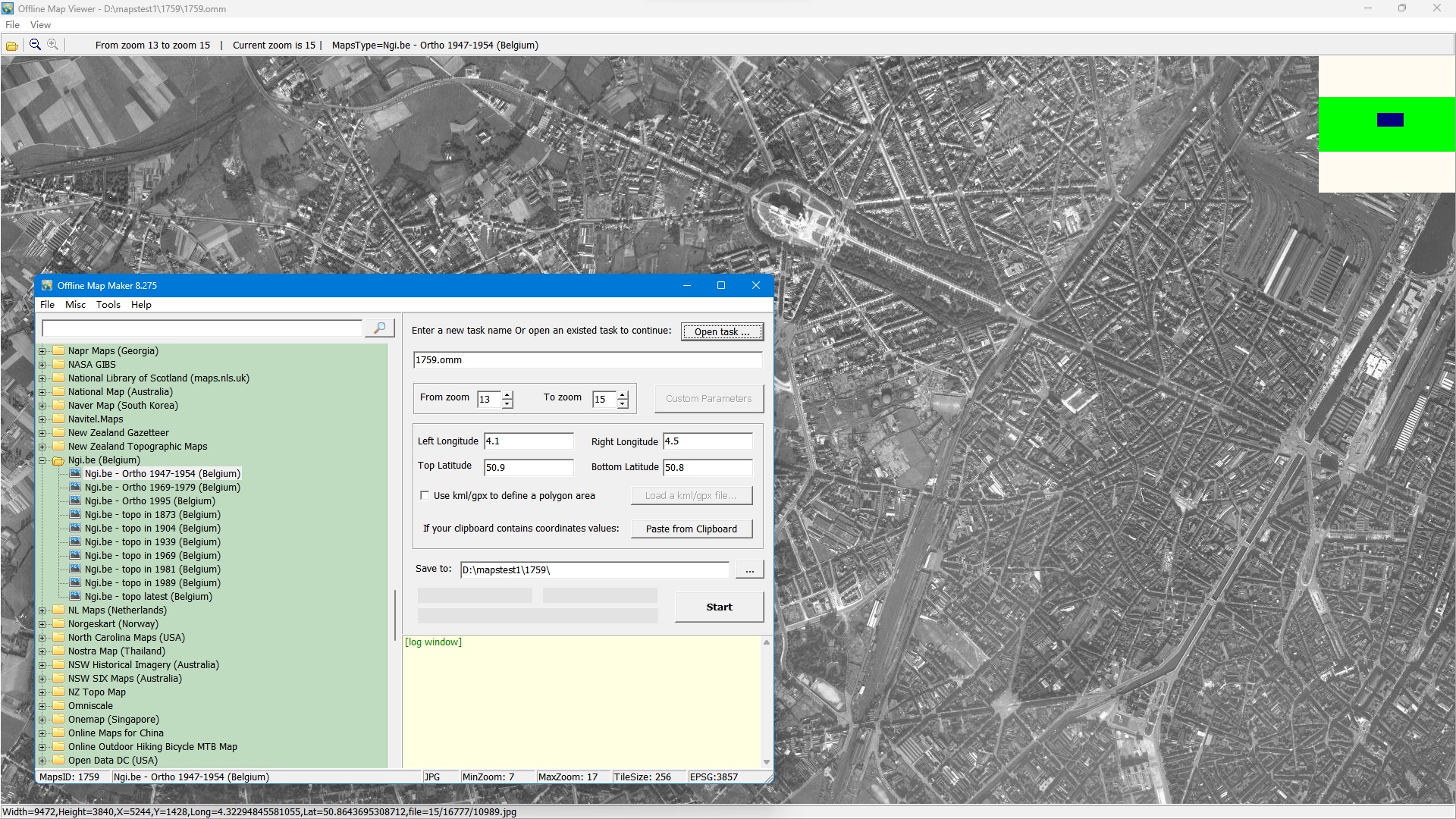Expand National Library of Scotland node
Screen dimensions: 1456x819
42,378
